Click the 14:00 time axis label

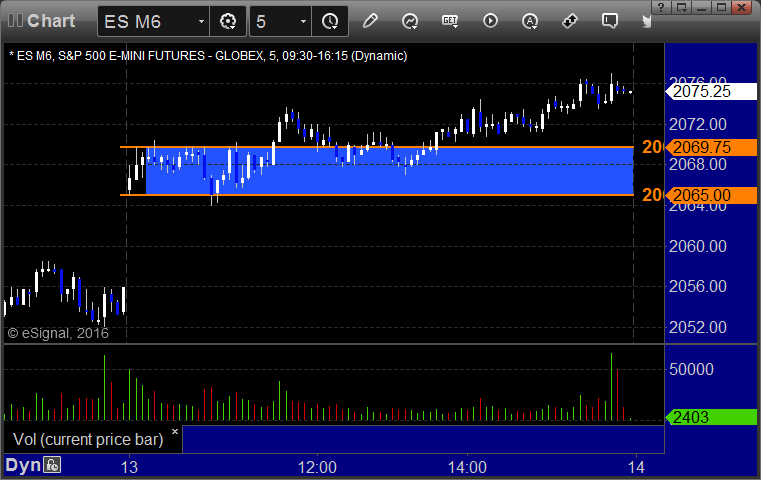(x=467, y=467)
